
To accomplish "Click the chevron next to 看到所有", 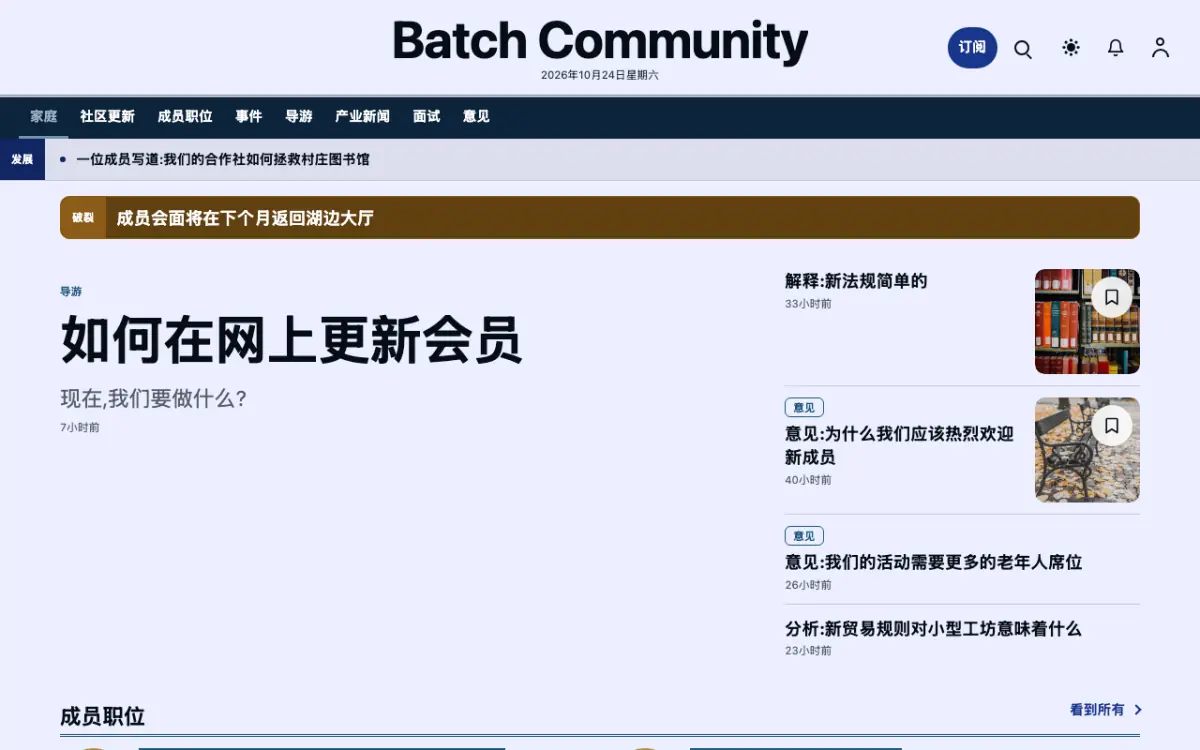I will [1138, 710].
